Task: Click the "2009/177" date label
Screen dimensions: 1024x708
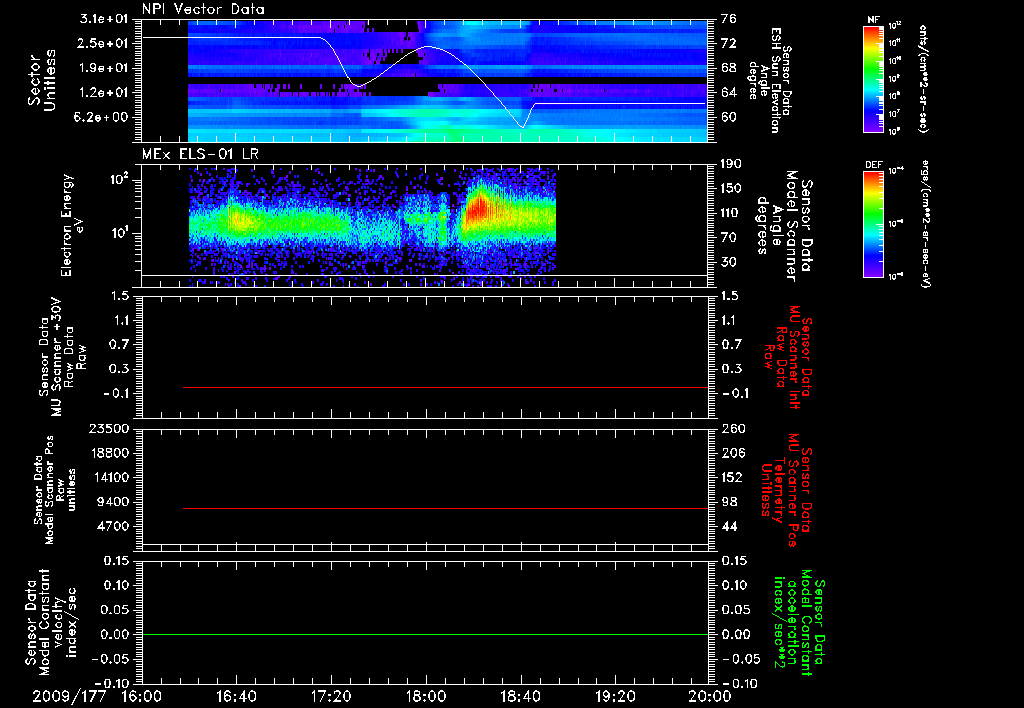Action: pos(69,697)
